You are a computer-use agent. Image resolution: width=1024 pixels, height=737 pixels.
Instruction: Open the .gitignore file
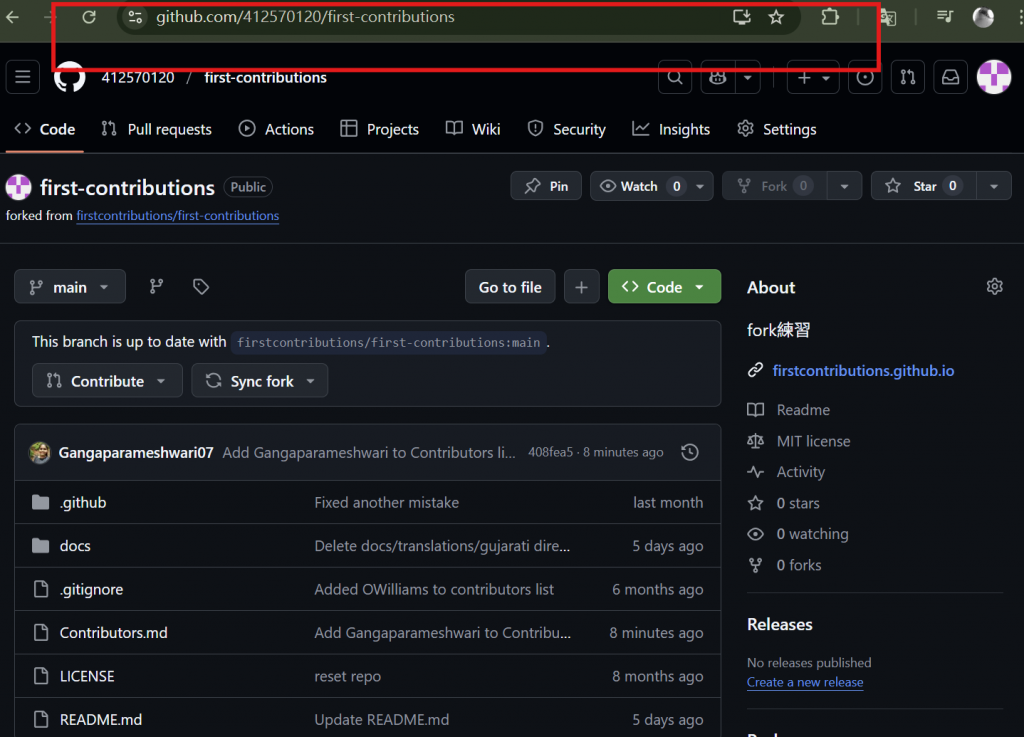pyautogui.click(x=91, y=589)
